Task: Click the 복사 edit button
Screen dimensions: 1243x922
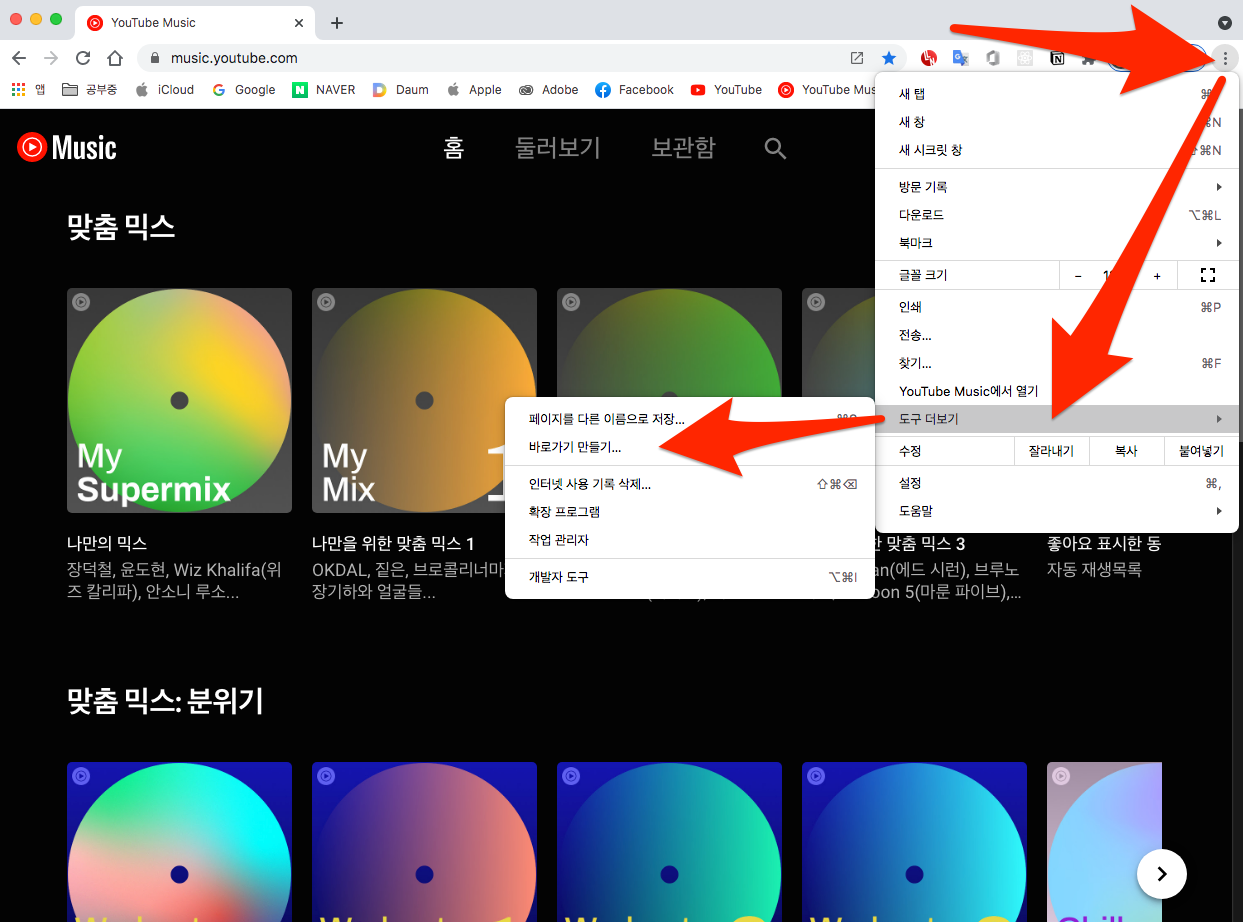Action: point(1126,451)
